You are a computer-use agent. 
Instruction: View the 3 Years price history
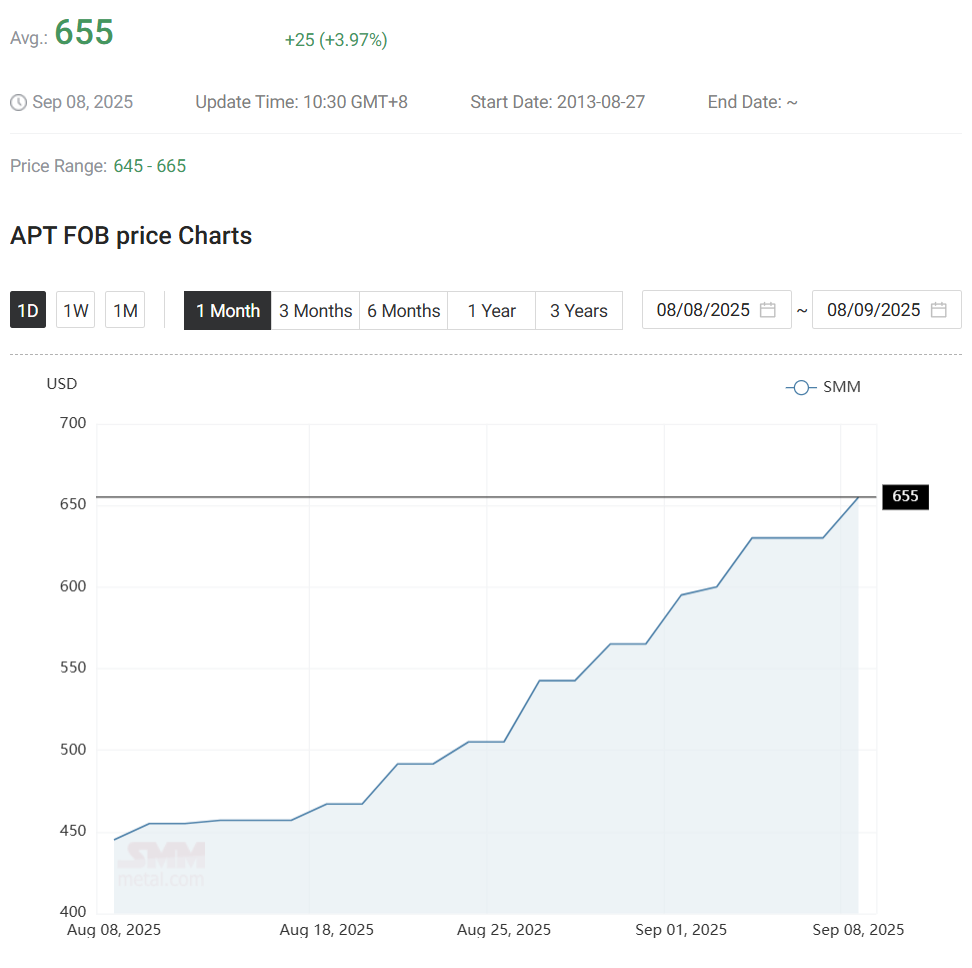point(578,311)
